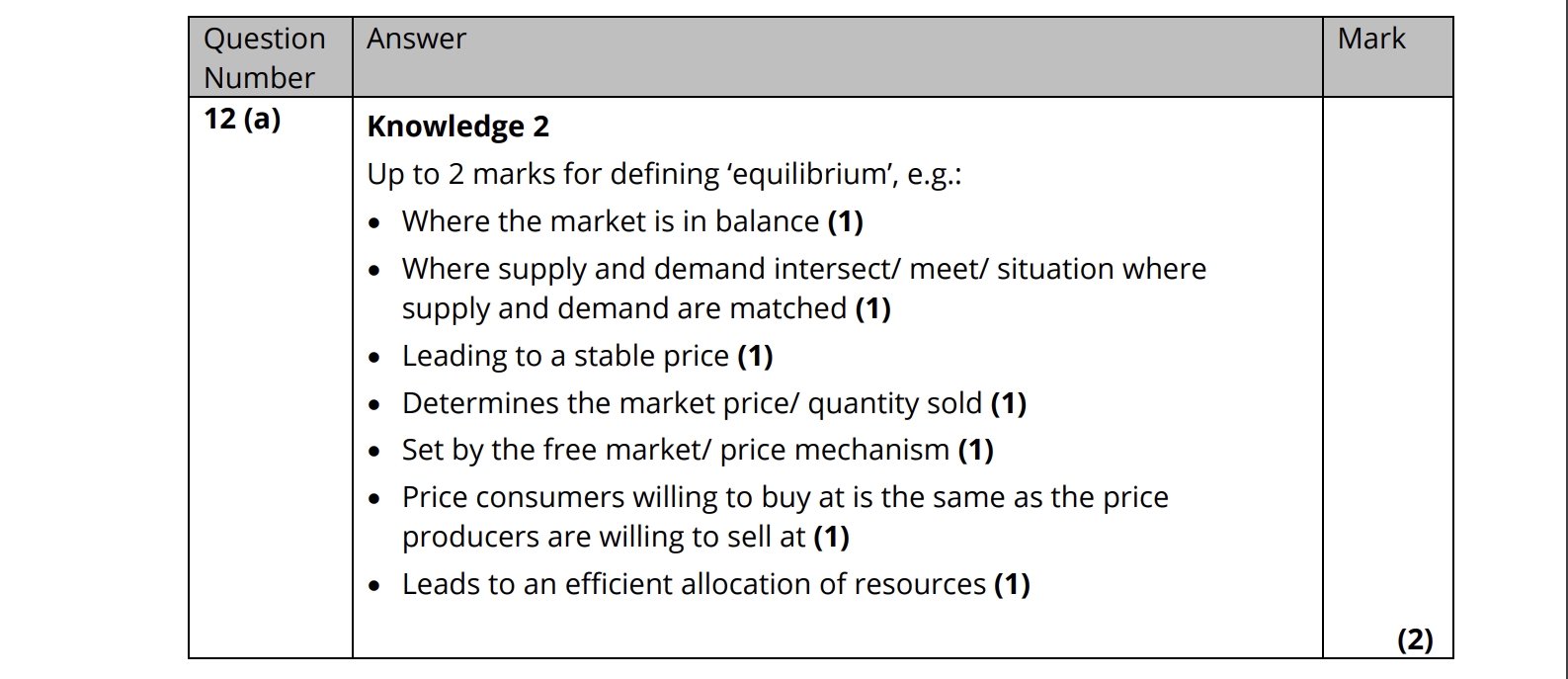
Task: Click "Leads to an efficient allocation" bullet text
Action: tap(693, 584)
